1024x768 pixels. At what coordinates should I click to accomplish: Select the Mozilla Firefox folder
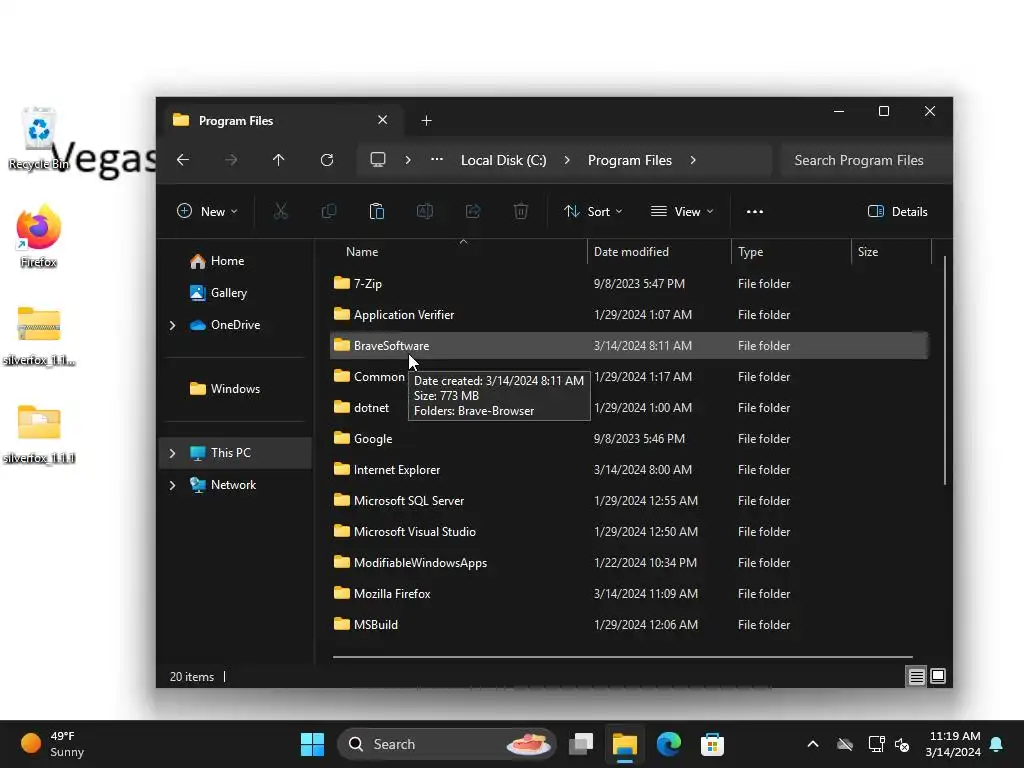(x=629, y=594)
